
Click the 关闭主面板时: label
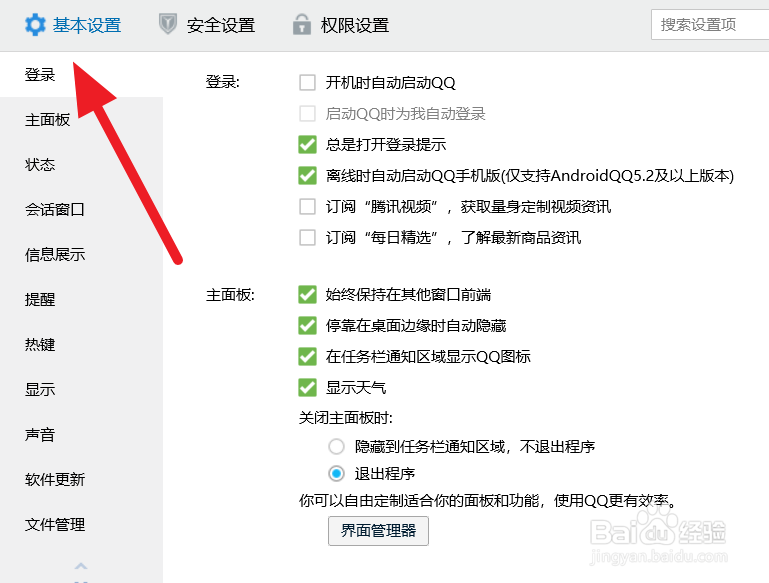(x=346, y=418)
